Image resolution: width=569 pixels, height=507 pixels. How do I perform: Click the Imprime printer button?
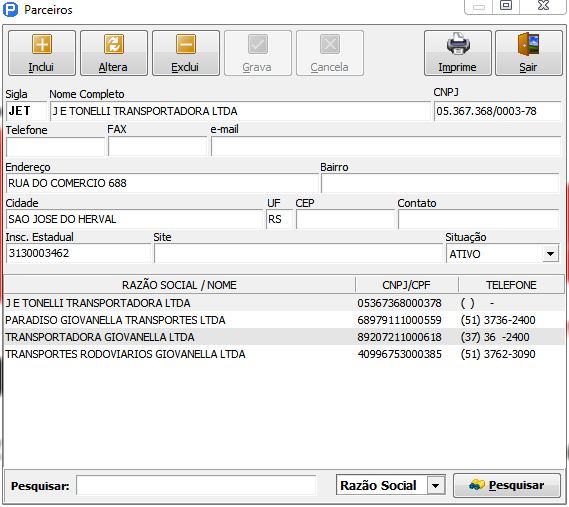(458, 53)
